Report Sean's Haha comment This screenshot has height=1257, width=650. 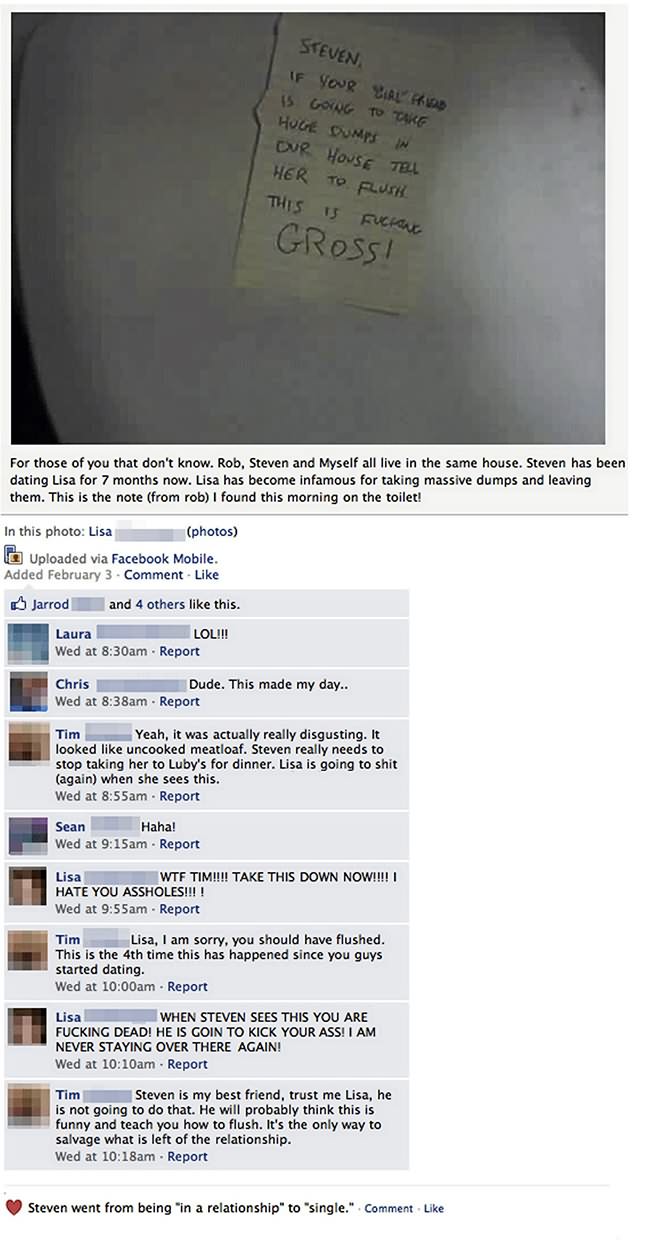click(x=180, y=844)
